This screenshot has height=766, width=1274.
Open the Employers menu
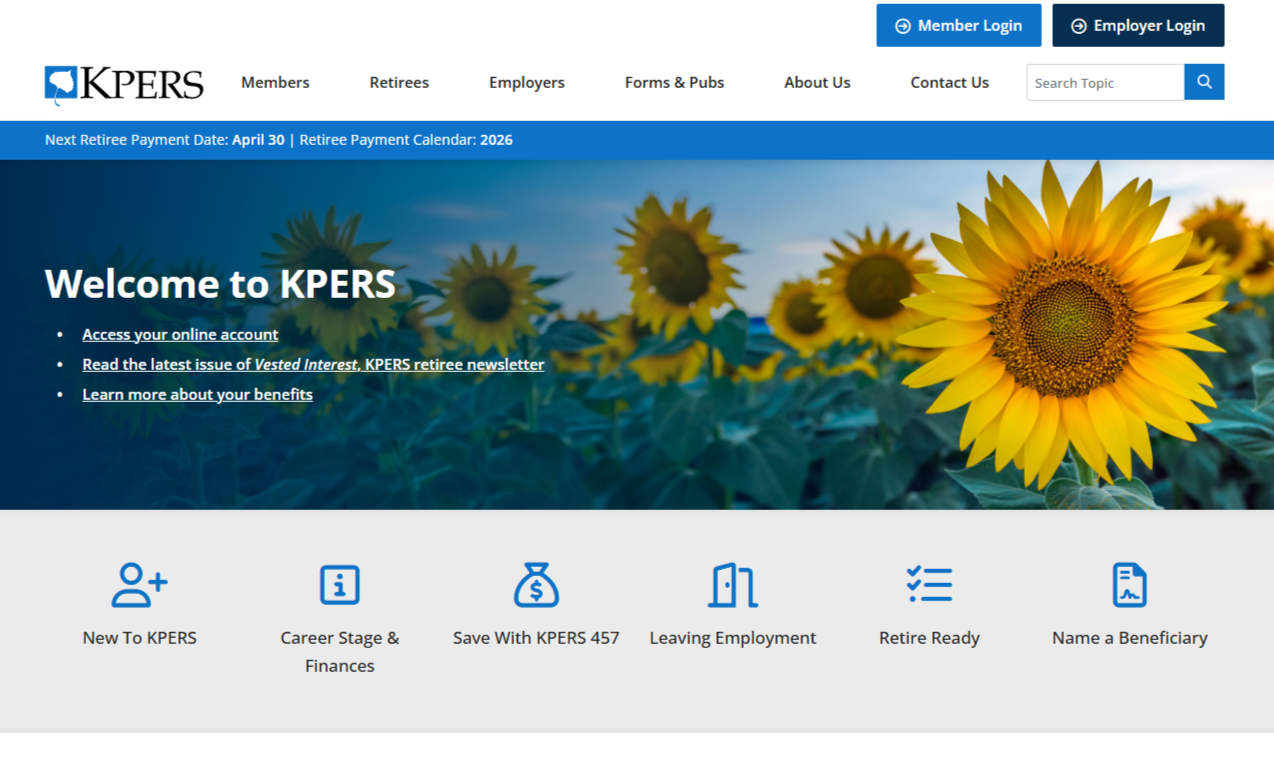[527, 83]
